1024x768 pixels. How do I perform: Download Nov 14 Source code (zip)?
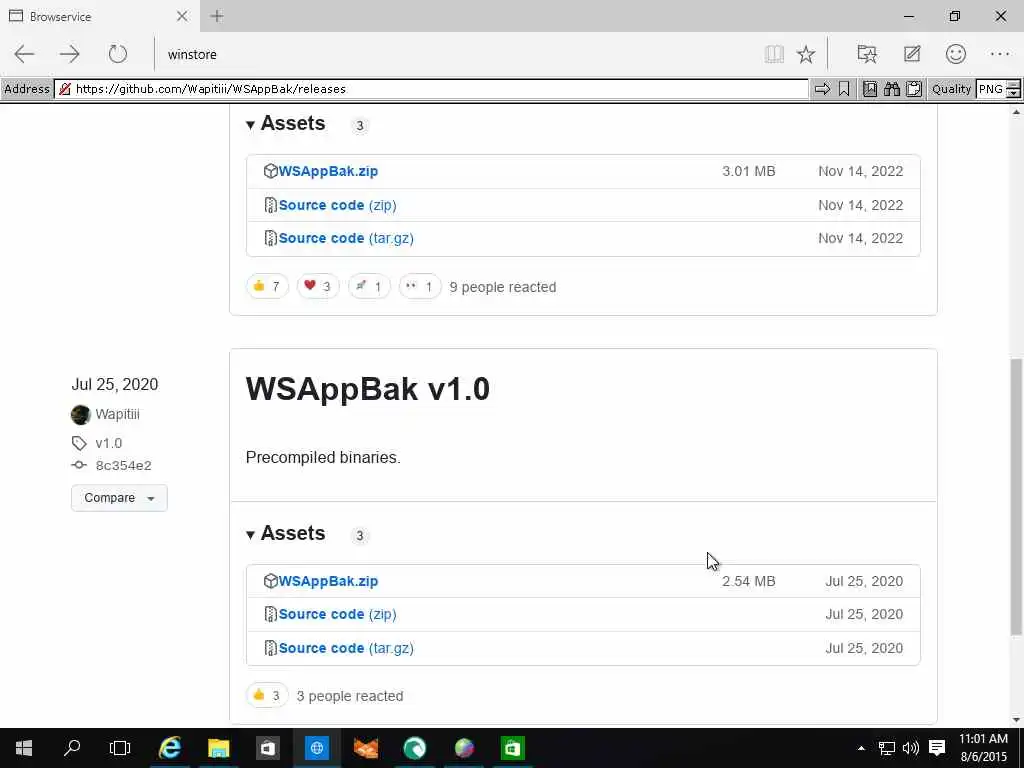[338, 205]
